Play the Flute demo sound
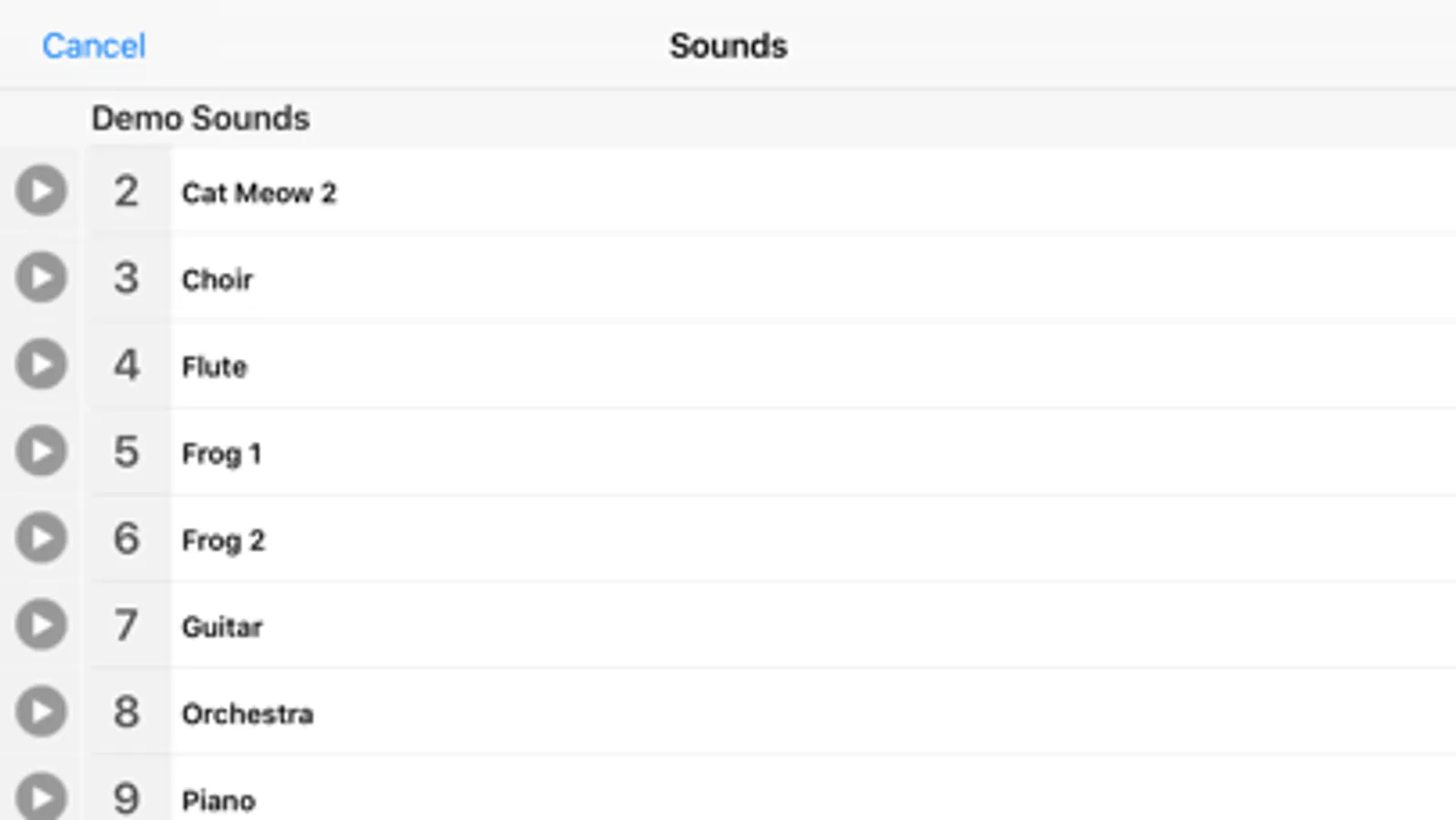This screenshot has height=820, width=1456. [41, 364]
